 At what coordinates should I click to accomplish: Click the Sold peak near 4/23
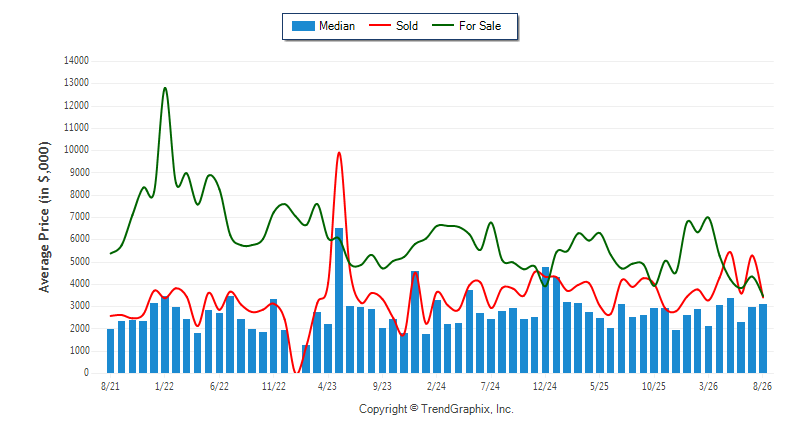(339, 152)
